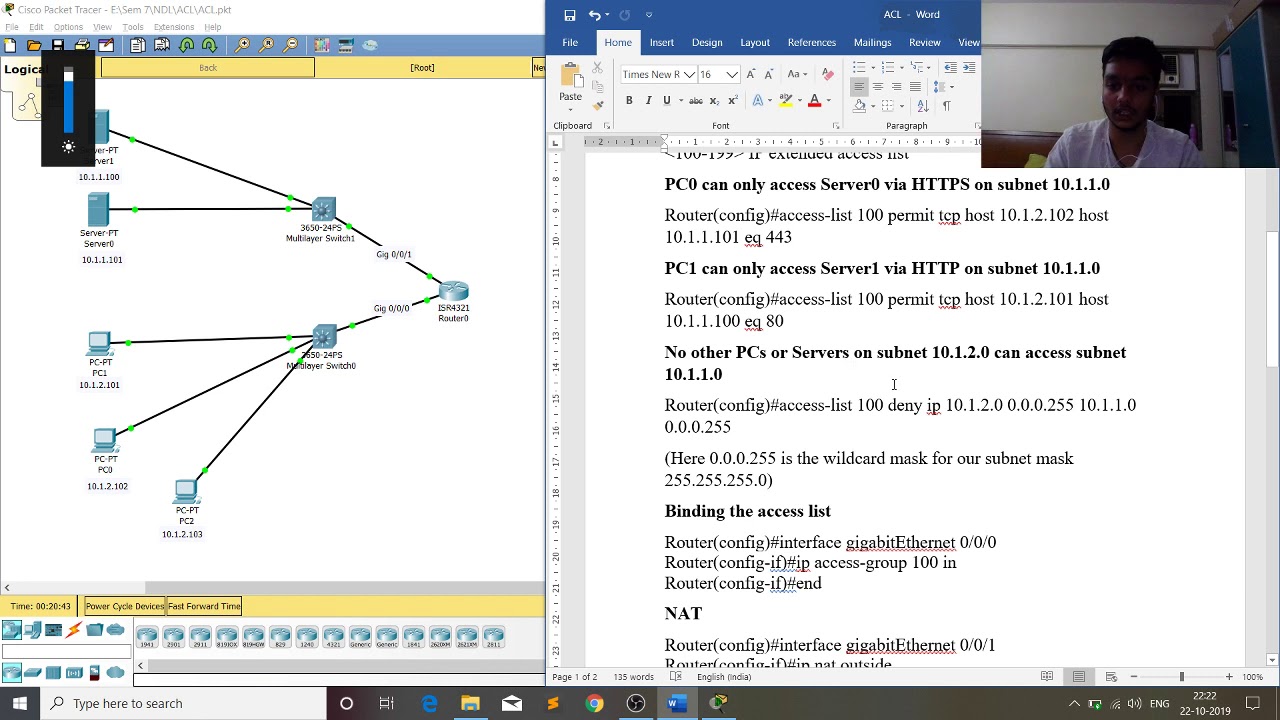Open the Insert tab in Word

(x=661, y=43)
